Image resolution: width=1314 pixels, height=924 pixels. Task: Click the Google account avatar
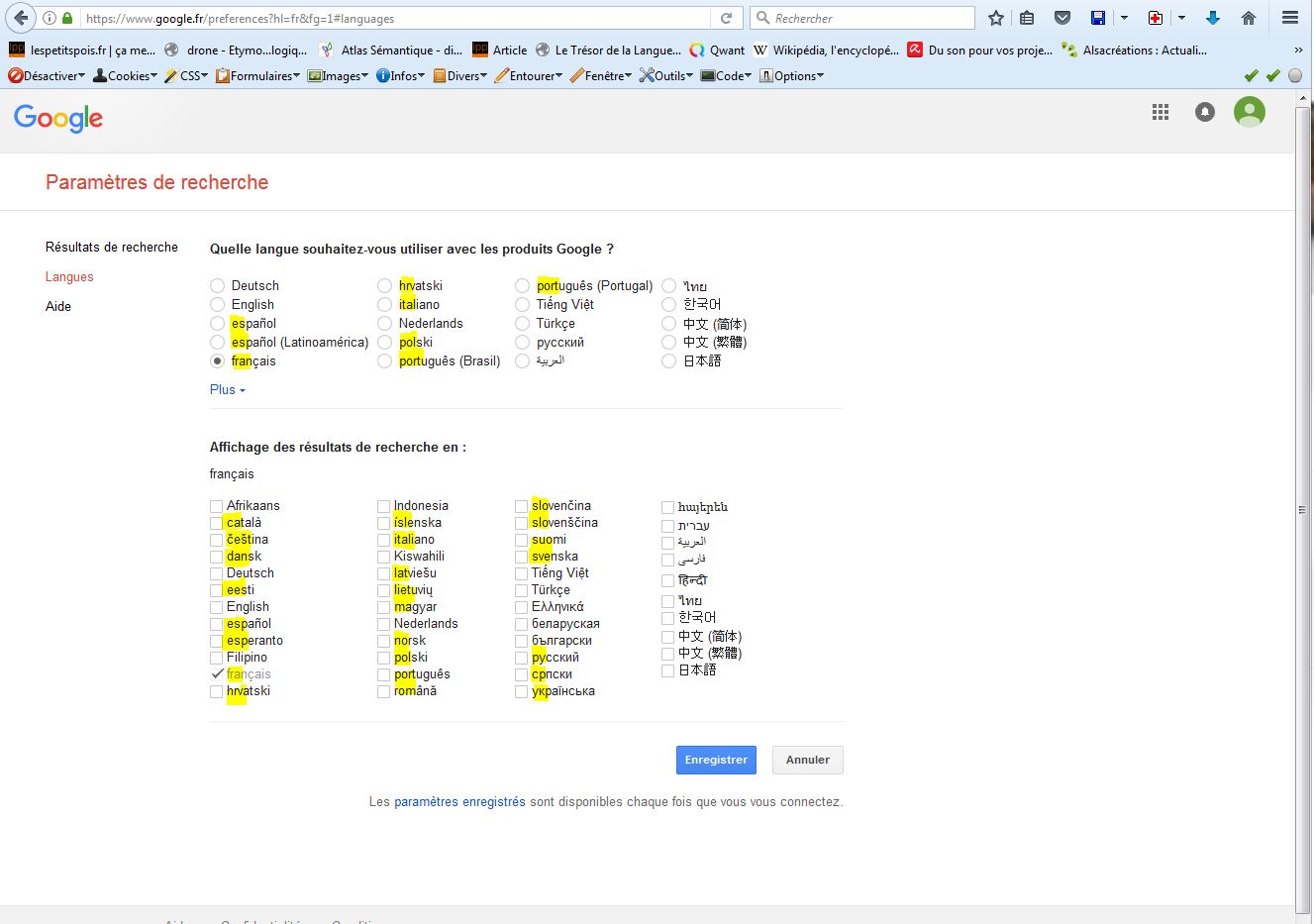click(x=1250, y=113)
